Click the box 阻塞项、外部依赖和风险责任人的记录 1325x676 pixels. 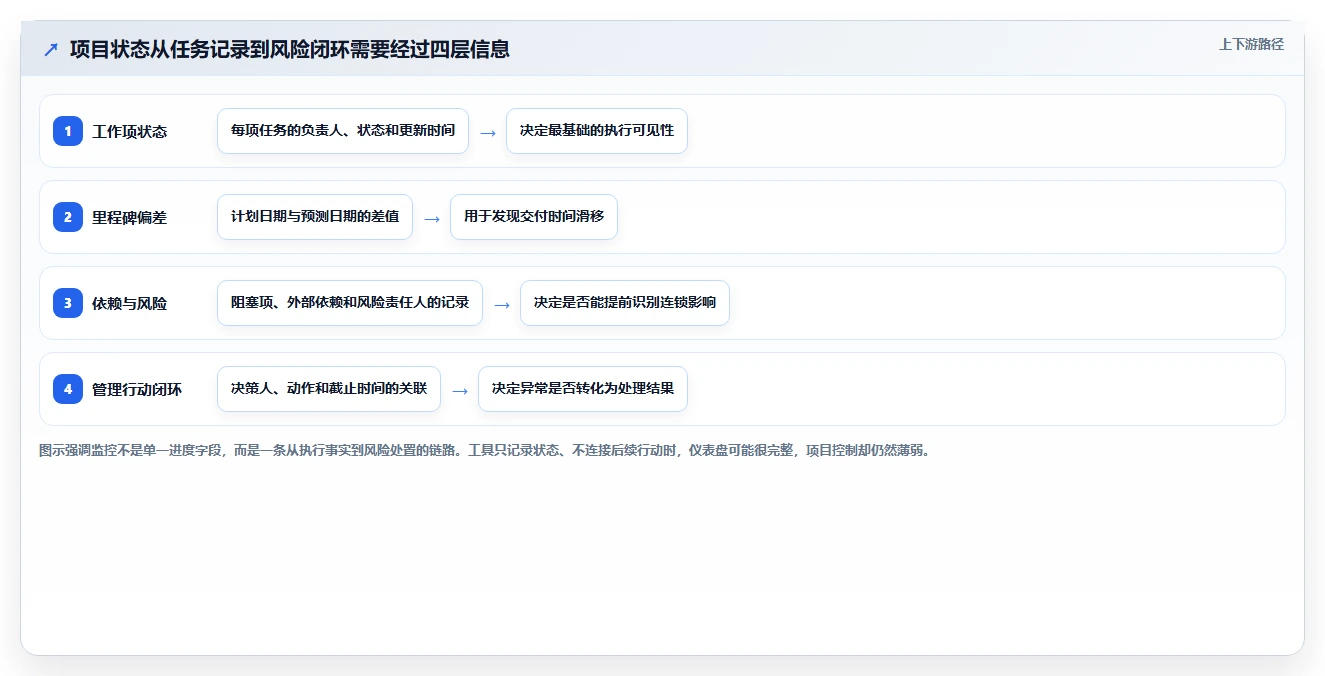[x=350, y=303]
